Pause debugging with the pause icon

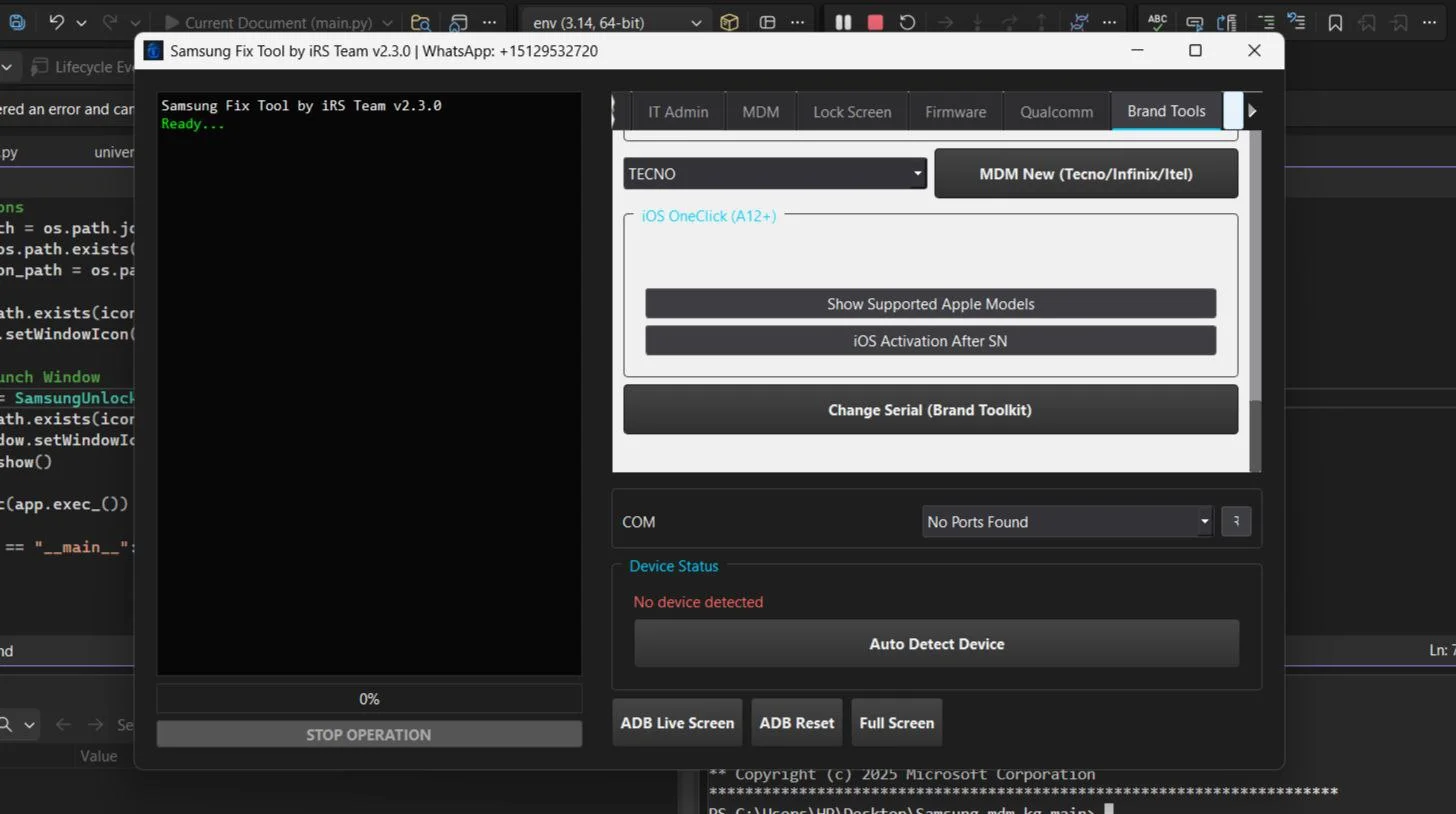[843, 22]
